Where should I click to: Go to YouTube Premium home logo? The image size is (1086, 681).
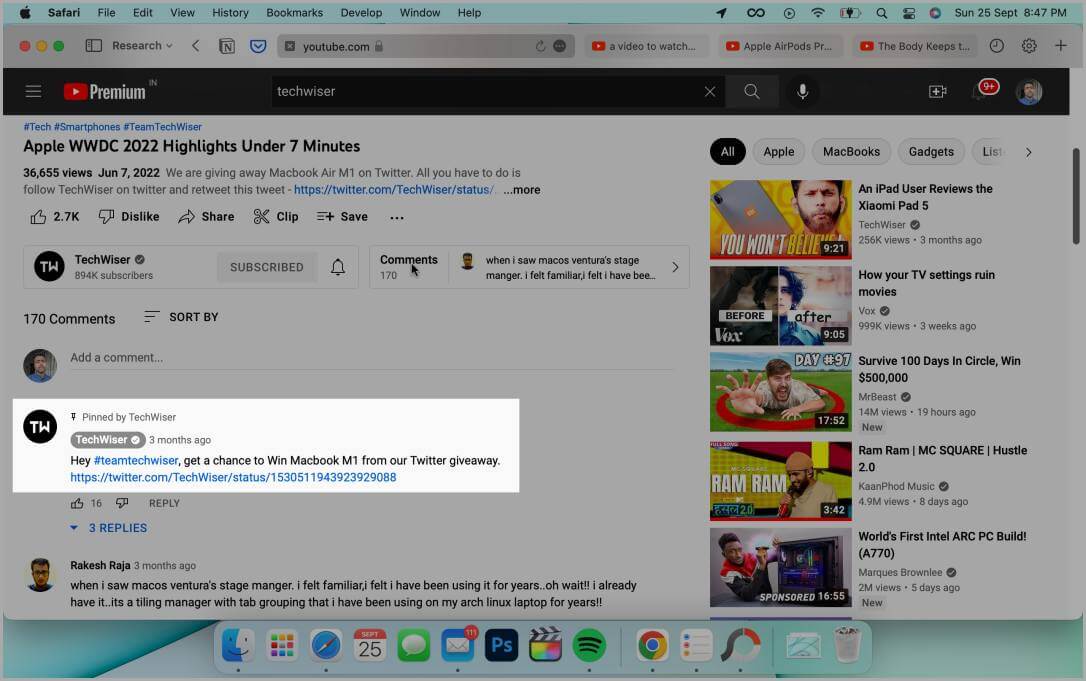[x=105, y=91]
